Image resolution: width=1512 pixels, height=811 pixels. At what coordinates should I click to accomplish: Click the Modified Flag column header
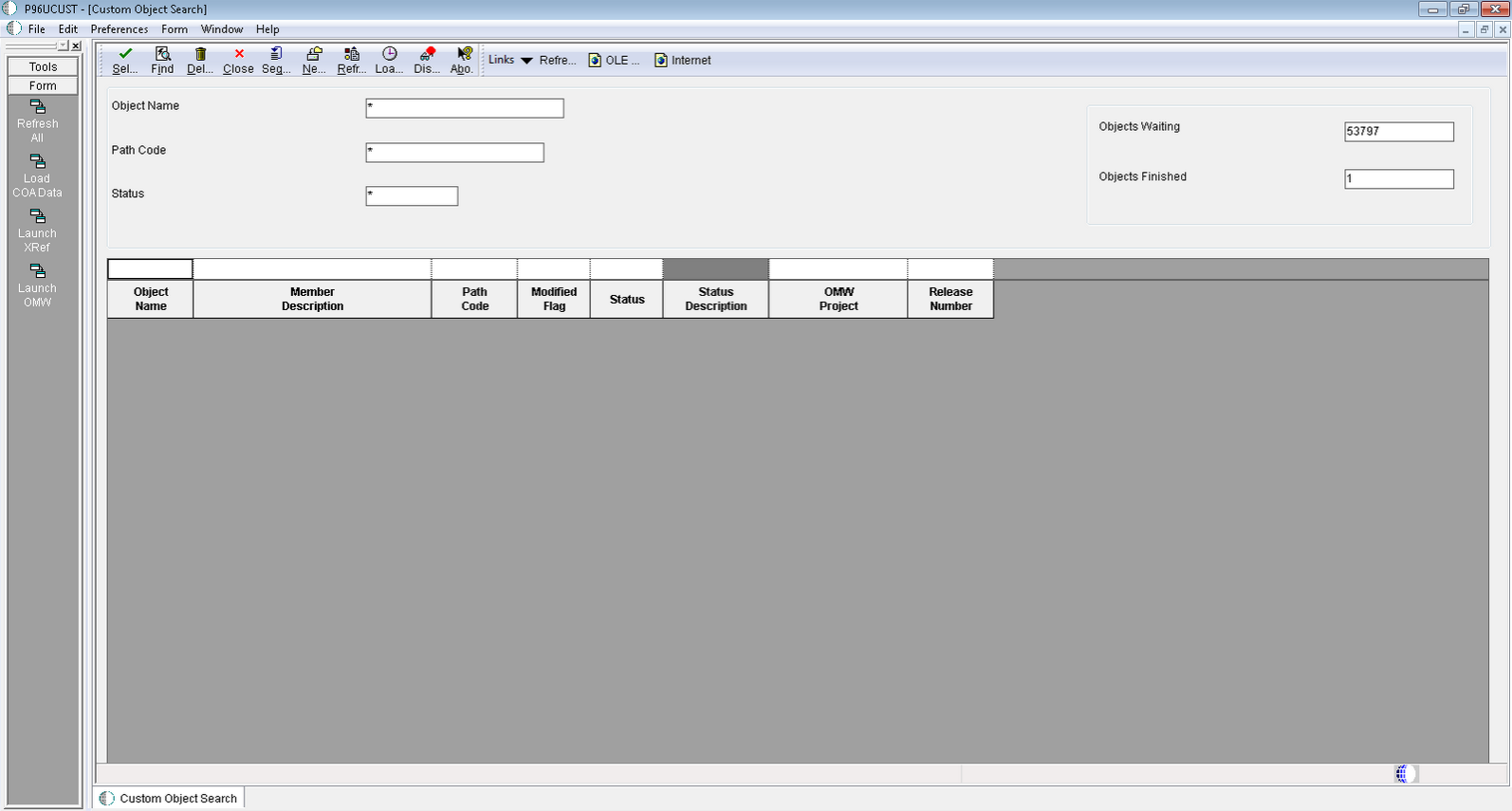[x=554, y=299]
